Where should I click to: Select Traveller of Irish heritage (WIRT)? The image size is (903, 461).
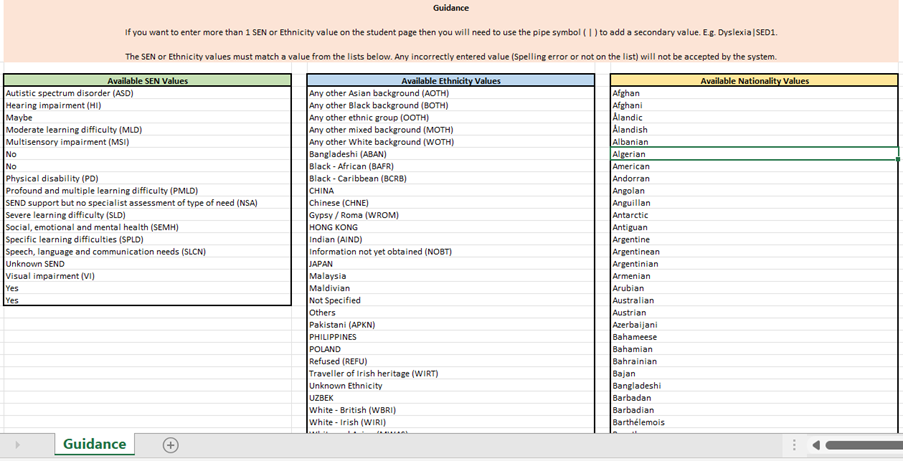[x=451, y=373]
